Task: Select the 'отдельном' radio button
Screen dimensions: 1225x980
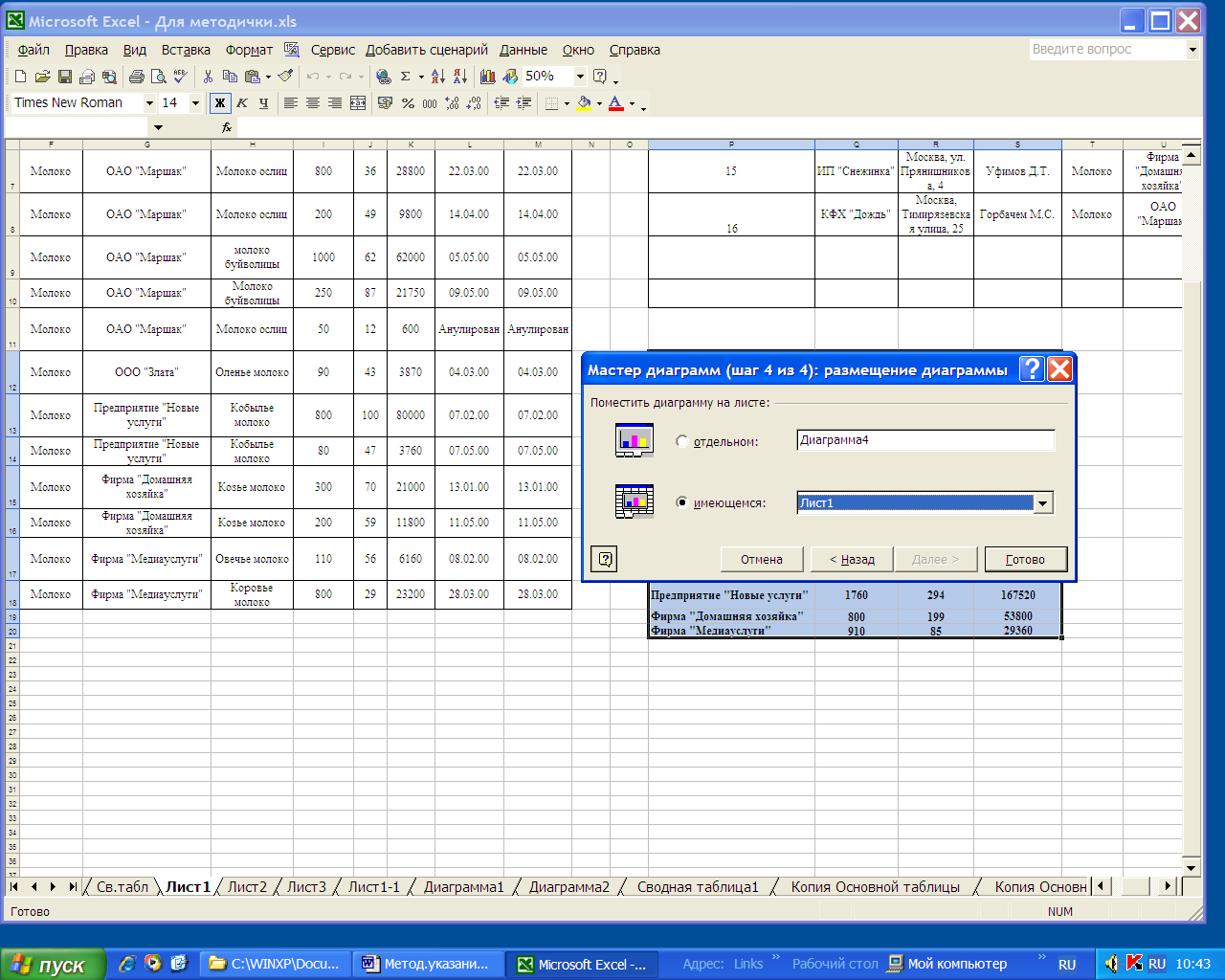Action: 682,441
